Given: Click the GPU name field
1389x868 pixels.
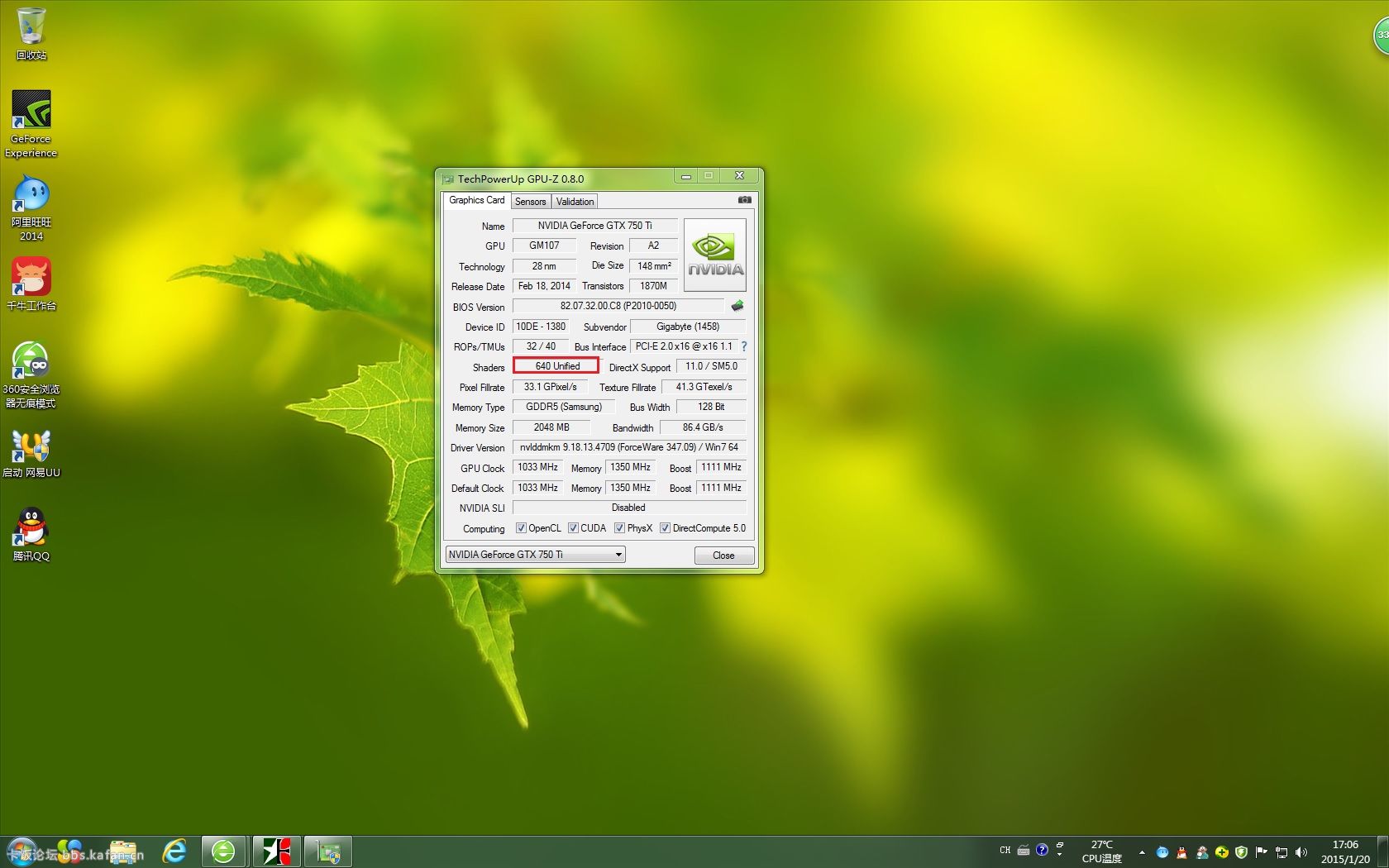Looking at the screenshot, I should pos(594,226).
